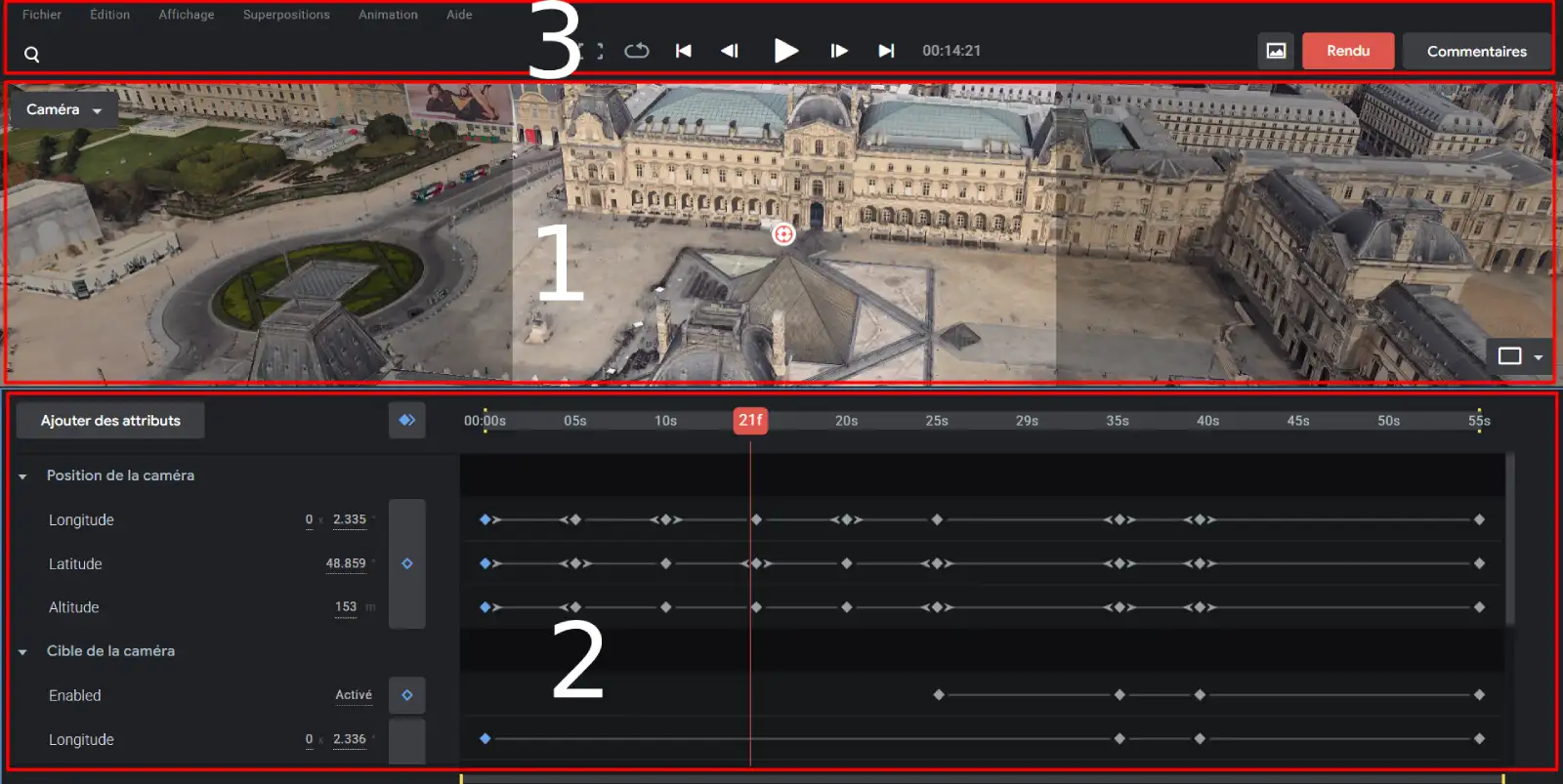Screen dimensions: 1563x784
Task: Select Altitude keyframe at 20s
Action: point(846,607)
